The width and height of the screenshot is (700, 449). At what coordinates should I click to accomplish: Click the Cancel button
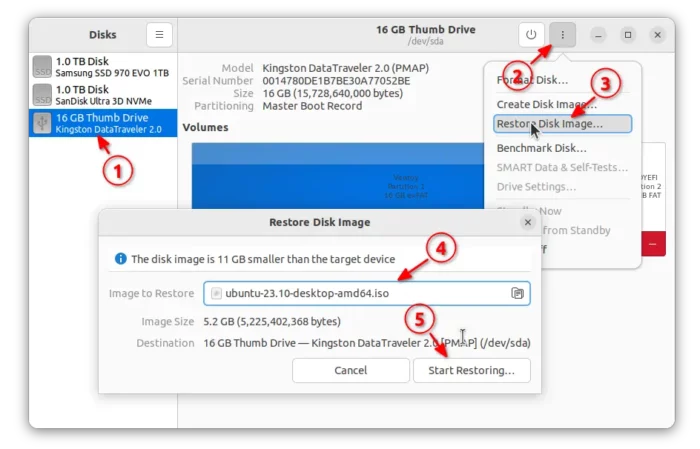point(351,370)
